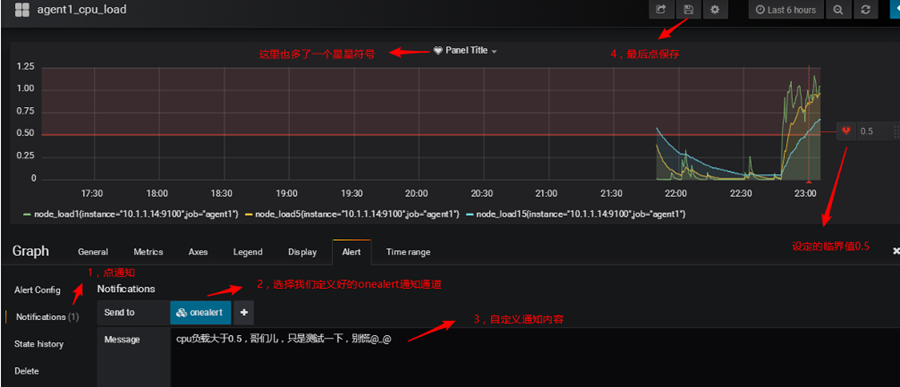Refresh the dashboard with the refresh icon
Viewport: 900px width, 387px height.
pyautogui.click(x=866, y=10)
